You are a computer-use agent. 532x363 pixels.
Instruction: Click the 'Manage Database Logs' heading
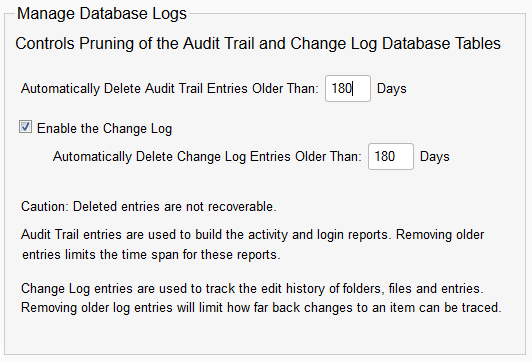point(102,14)
